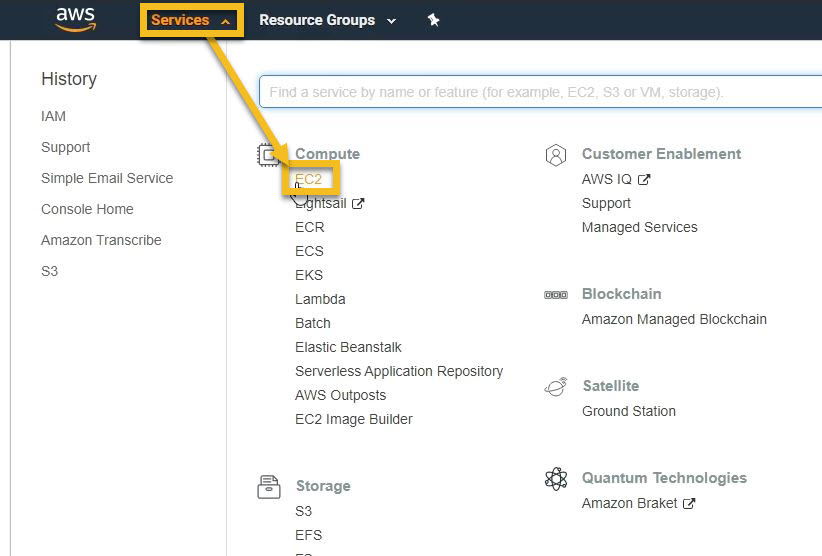822x556 pixels.
Task: Open Serverless Application Repository
Action: (x=399, y=372)
